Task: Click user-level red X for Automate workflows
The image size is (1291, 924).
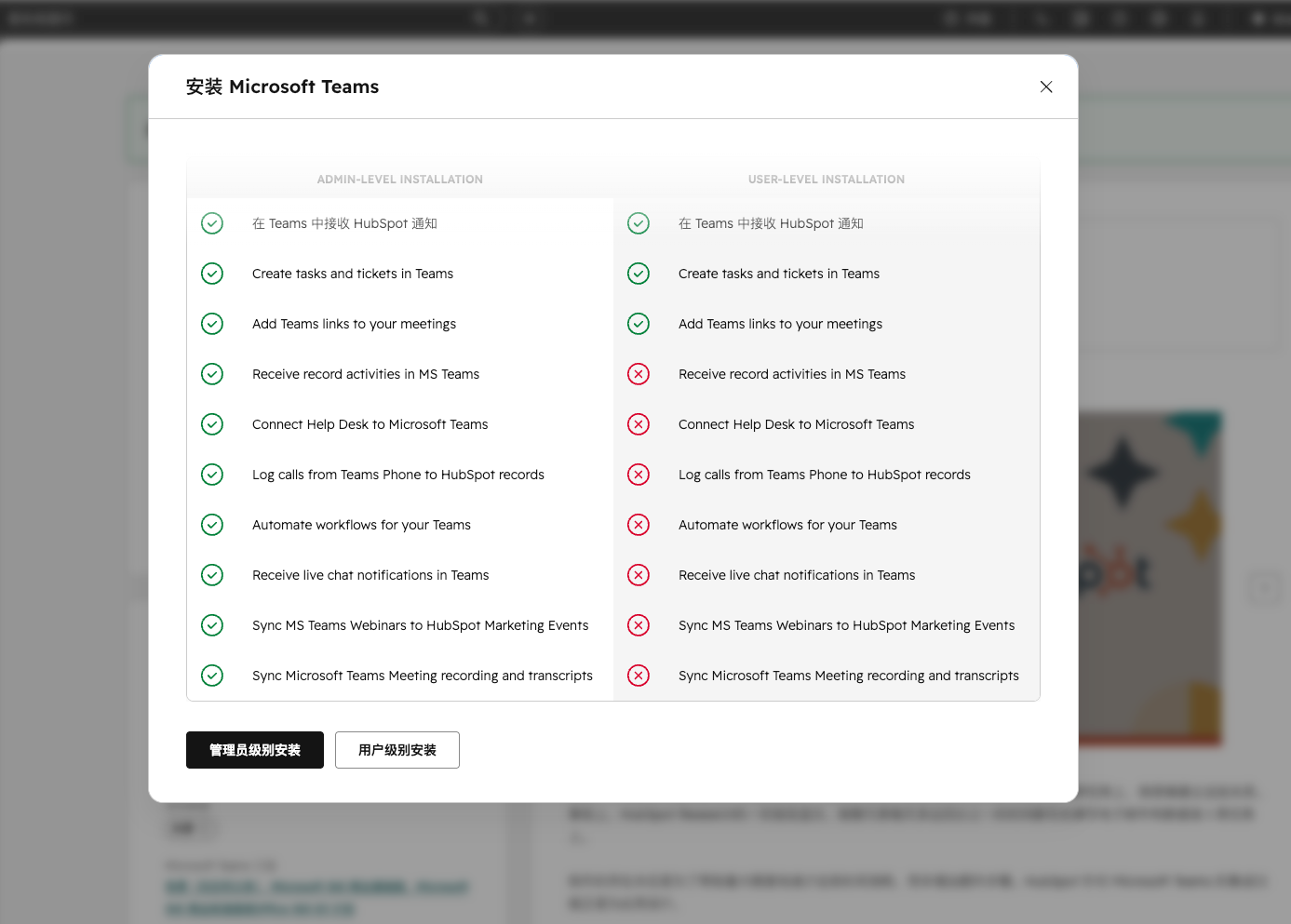Action: 639,525
